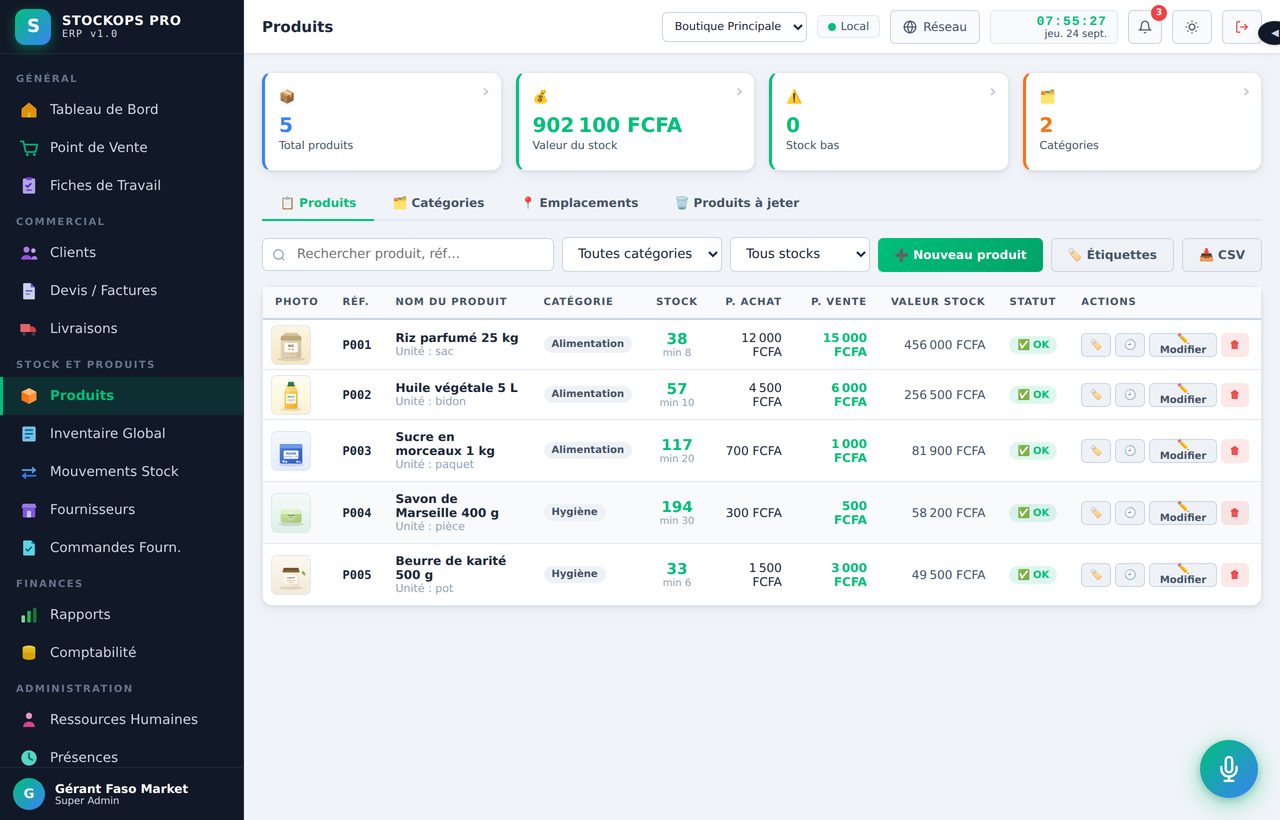Delete the Riz parfumé 25 kg product
The width and height of the screenshot is (1280, 820).
pyautogui.click(x=1234, y=345)
